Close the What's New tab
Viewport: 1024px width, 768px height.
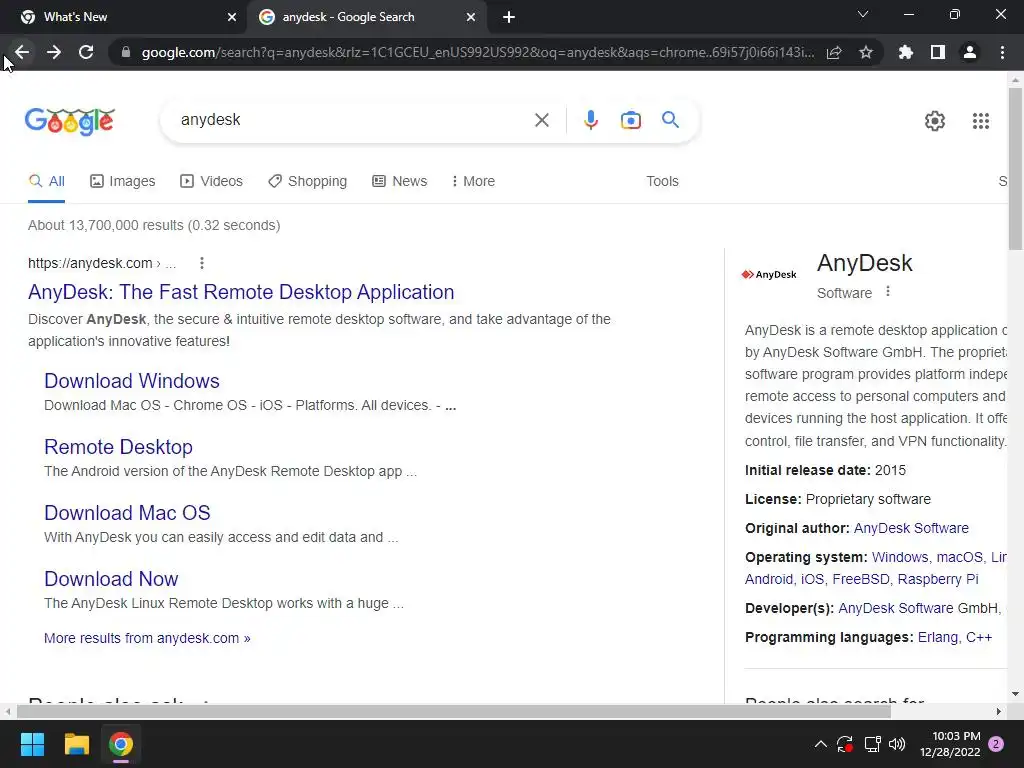[232, 17]
